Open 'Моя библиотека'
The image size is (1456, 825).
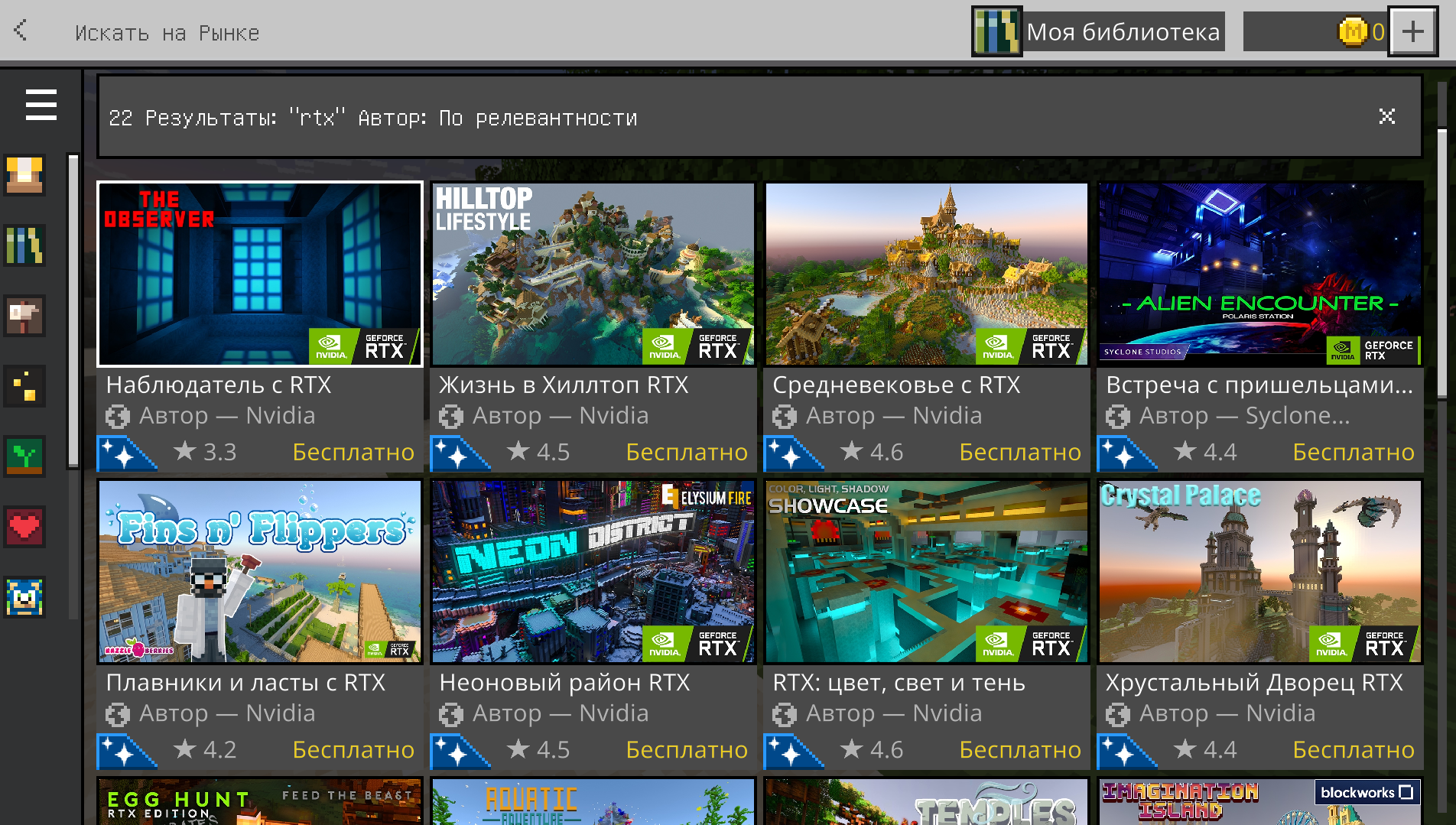1099,31
